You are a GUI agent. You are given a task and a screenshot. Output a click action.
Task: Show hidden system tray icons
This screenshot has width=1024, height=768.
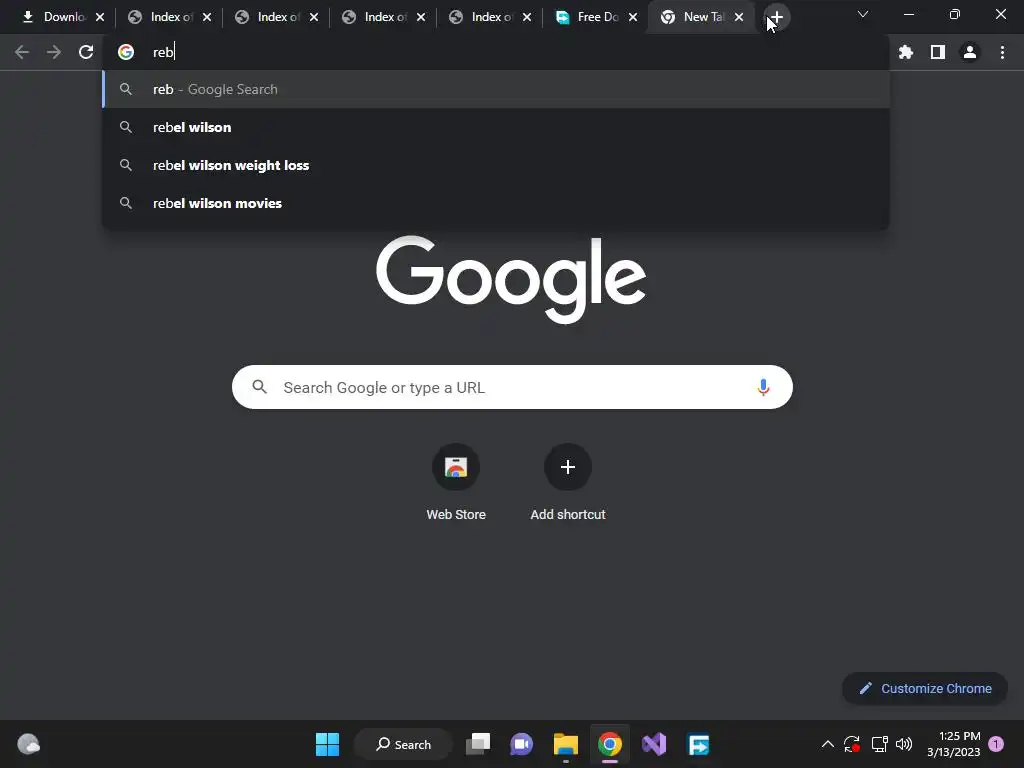(x=827, y=744)
